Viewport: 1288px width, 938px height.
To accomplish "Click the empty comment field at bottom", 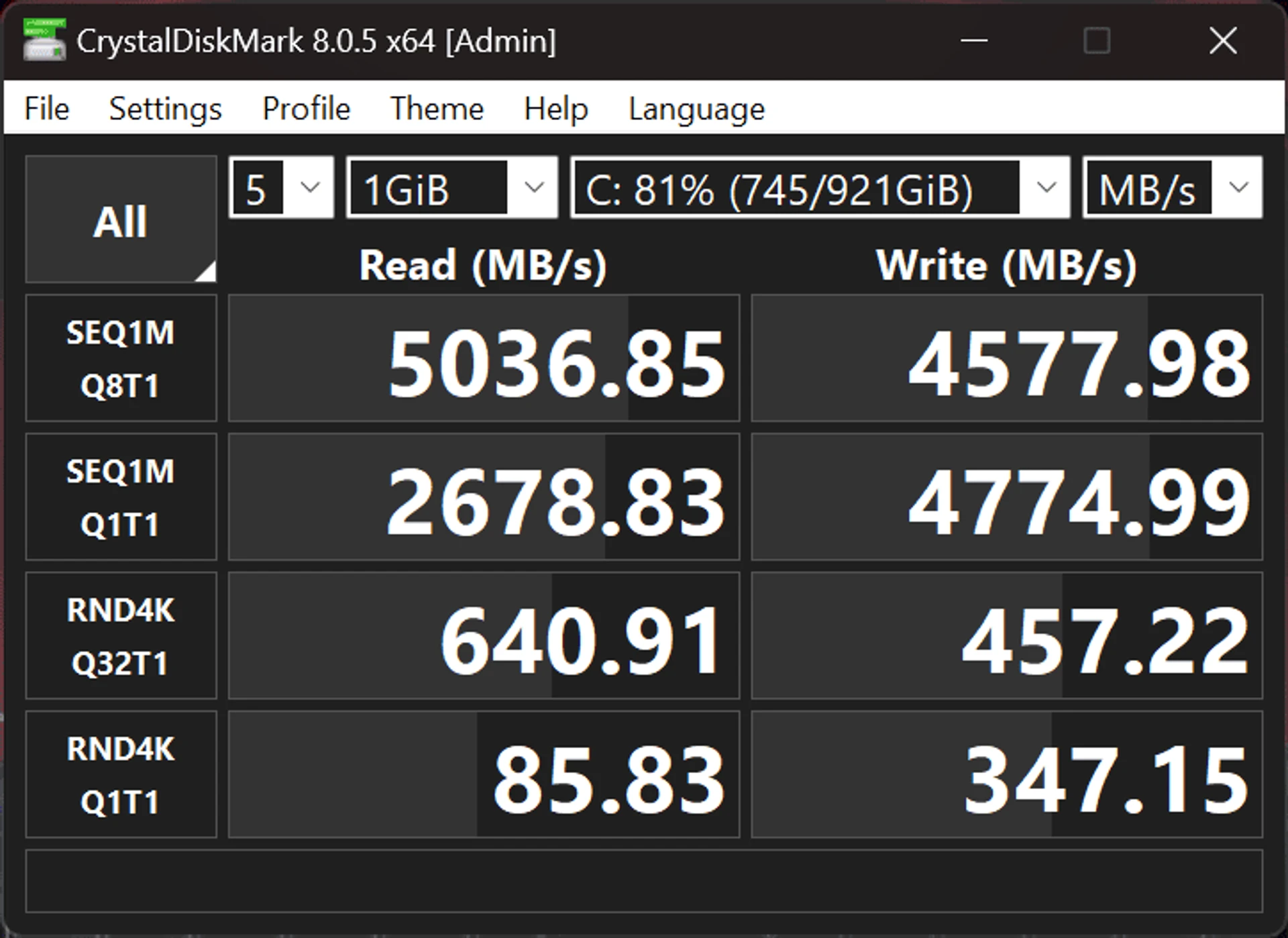I will click(x=644, y=881).
